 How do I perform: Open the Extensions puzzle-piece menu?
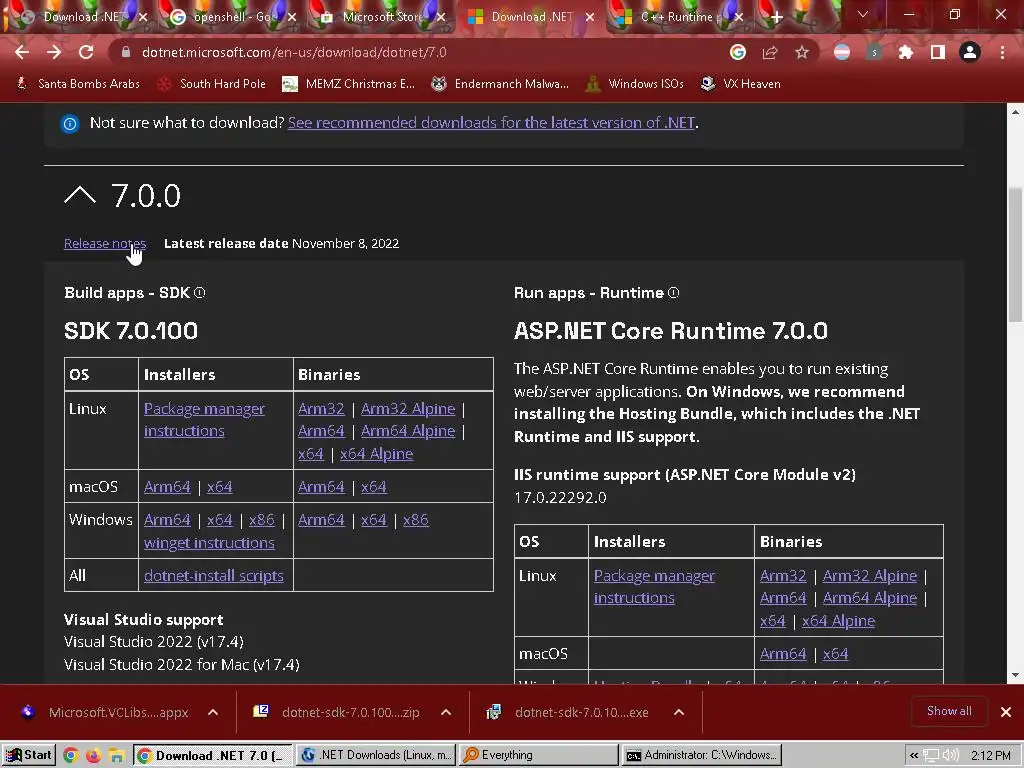pyautogui.click(x=906, y=52)
